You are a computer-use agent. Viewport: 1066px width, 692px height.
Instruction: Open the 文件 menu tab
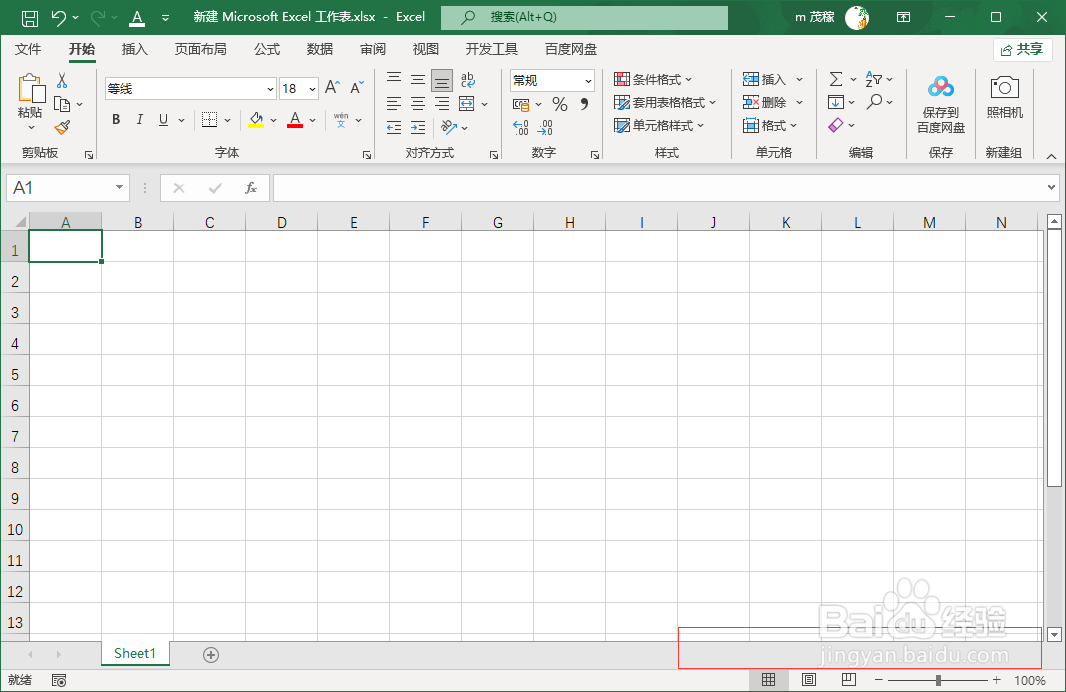tap(28, 50)
